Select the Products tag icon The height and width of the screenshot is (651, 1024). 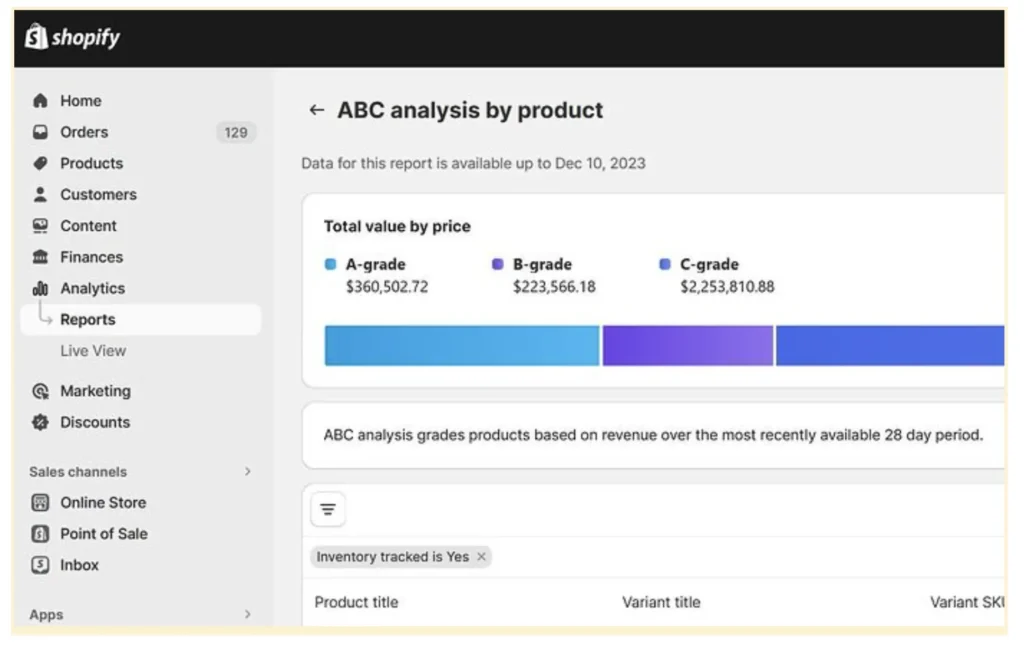pyautogui.click(x=40, y=163)
